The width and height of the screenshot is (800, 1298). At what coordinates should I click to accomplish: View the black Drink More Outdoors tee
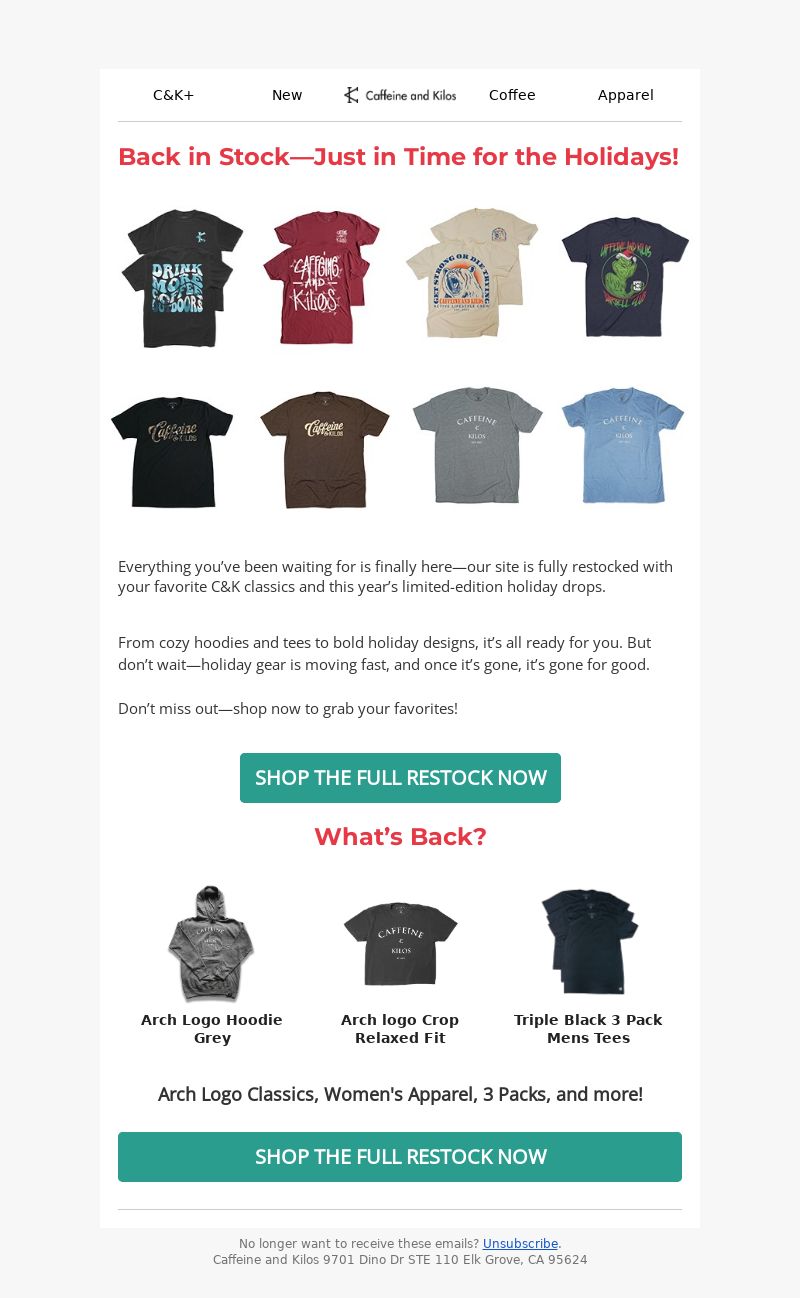pos(182,278)
